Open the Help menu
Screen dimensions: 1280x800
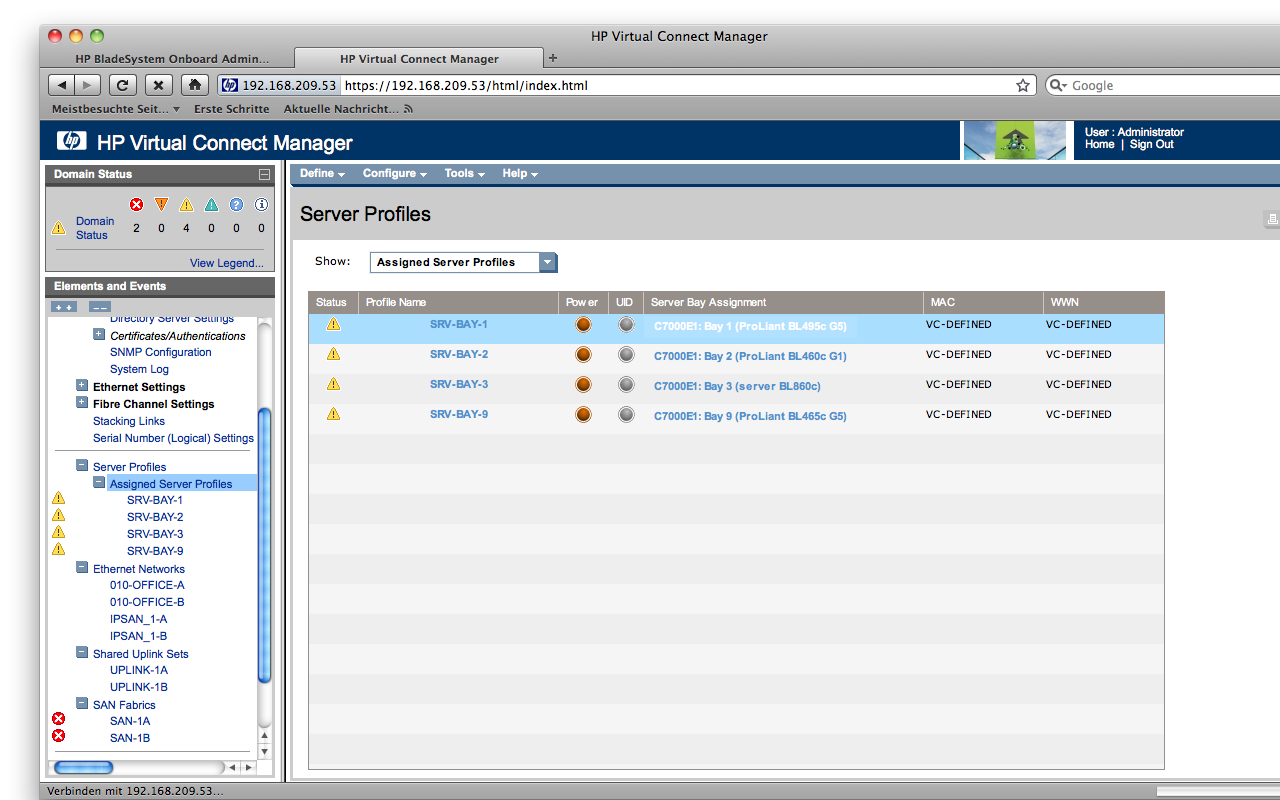coord(520,174)
